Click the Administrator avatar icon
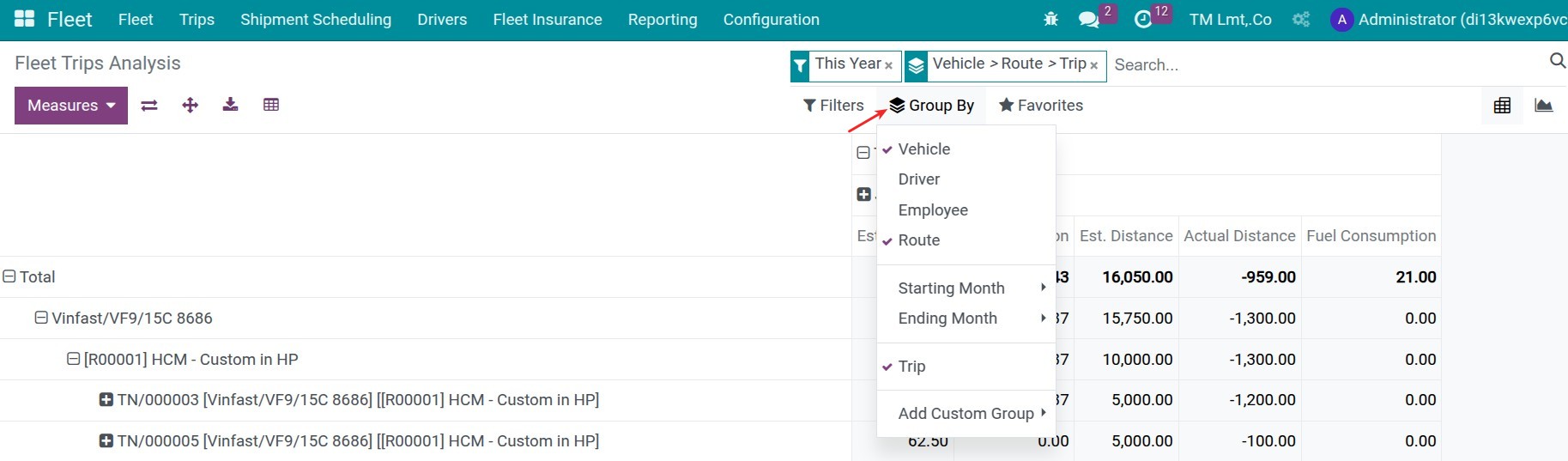Screen dimensions: 1568x461 tap(1341, 19)
